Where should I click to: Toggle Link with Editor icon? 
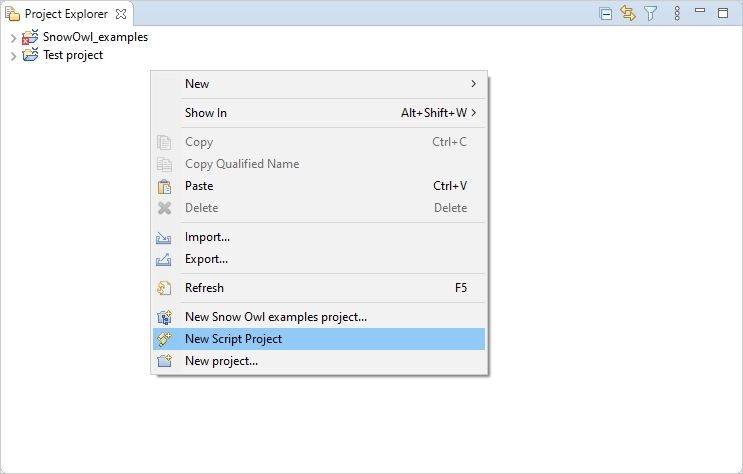pos(628,13)
